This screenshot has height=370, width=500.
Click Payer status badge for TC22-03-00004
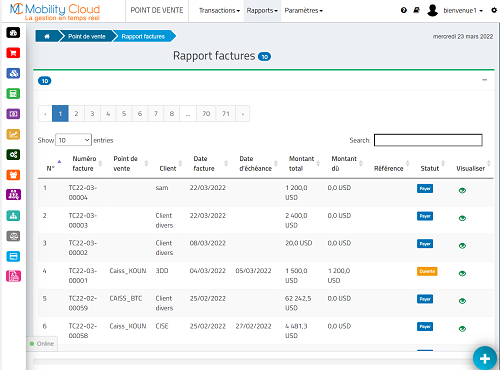click(x=425, y=189)
